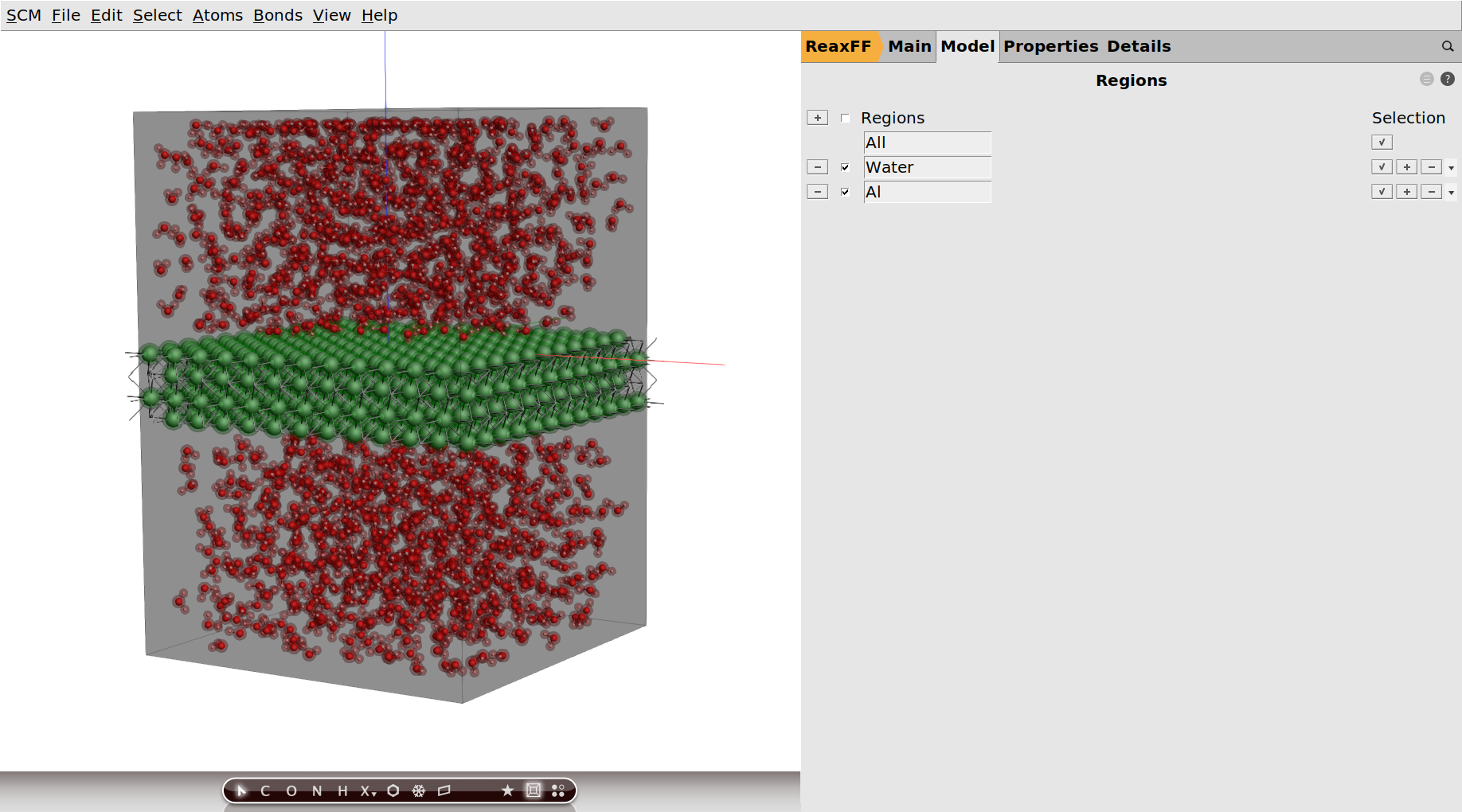
Task: Open the View menu
Action: (331, 15)
